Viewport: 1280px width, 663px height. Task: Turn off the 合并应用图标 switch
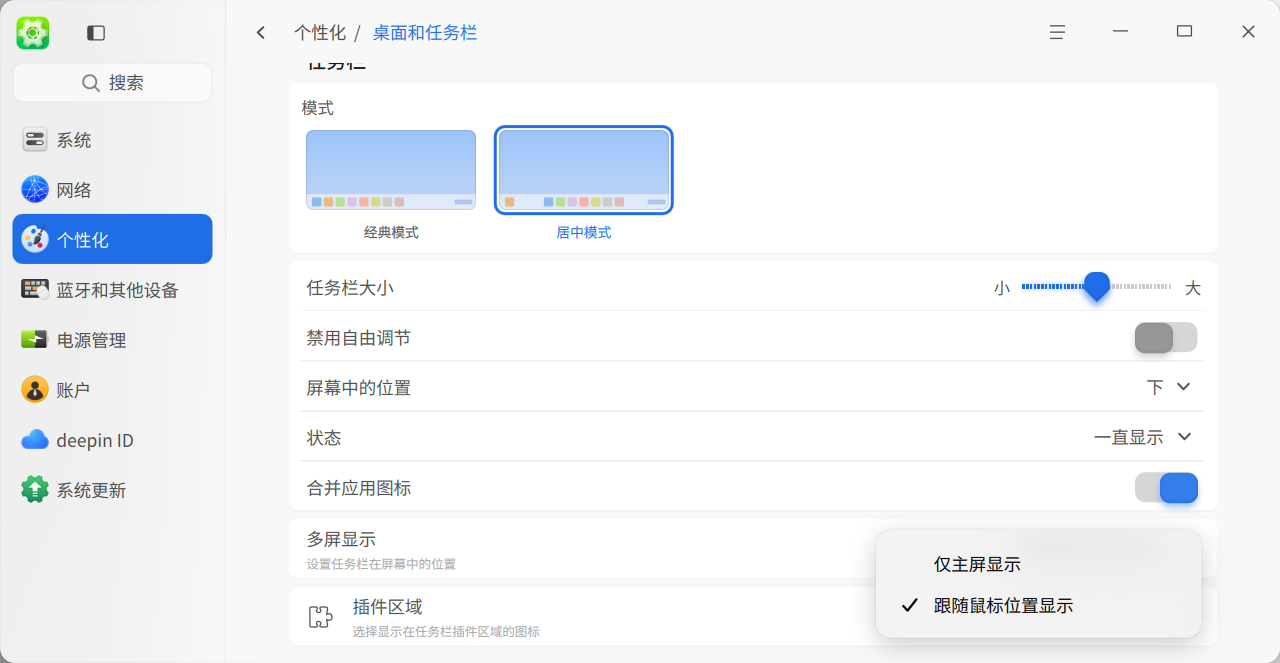coord(1166,488)
